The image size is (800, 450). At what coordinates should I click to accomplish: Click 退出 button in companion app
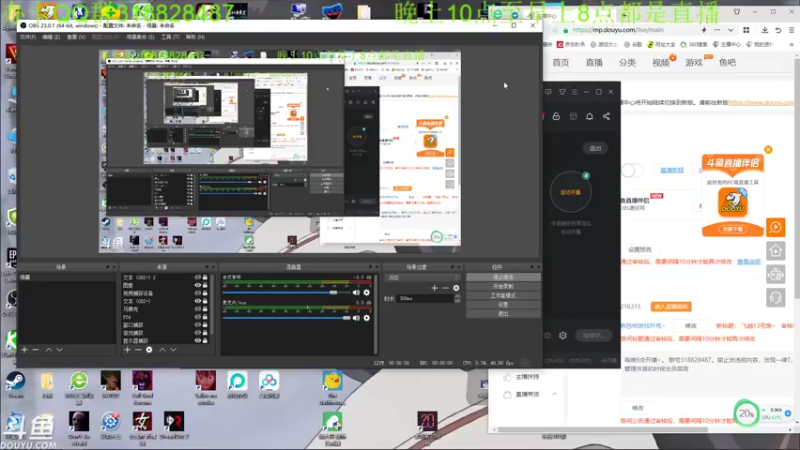pos(595,148)
